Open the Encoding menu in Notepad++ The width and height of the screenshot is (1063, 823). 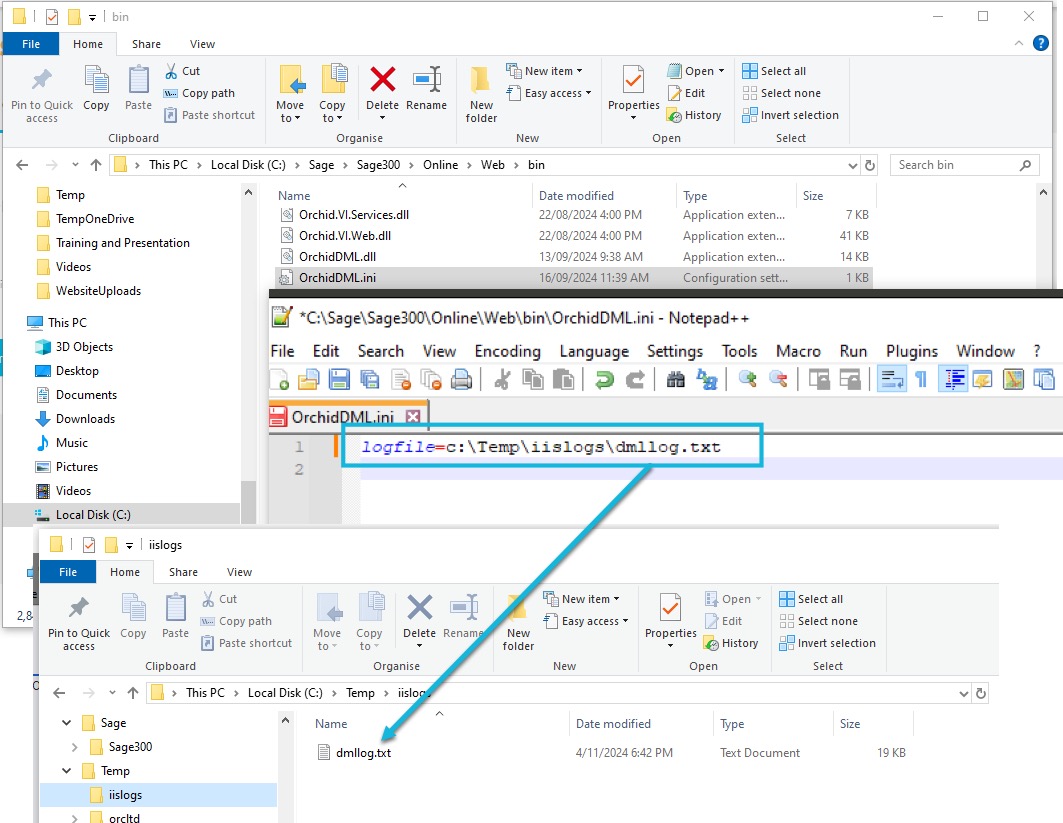coord(508,351)
